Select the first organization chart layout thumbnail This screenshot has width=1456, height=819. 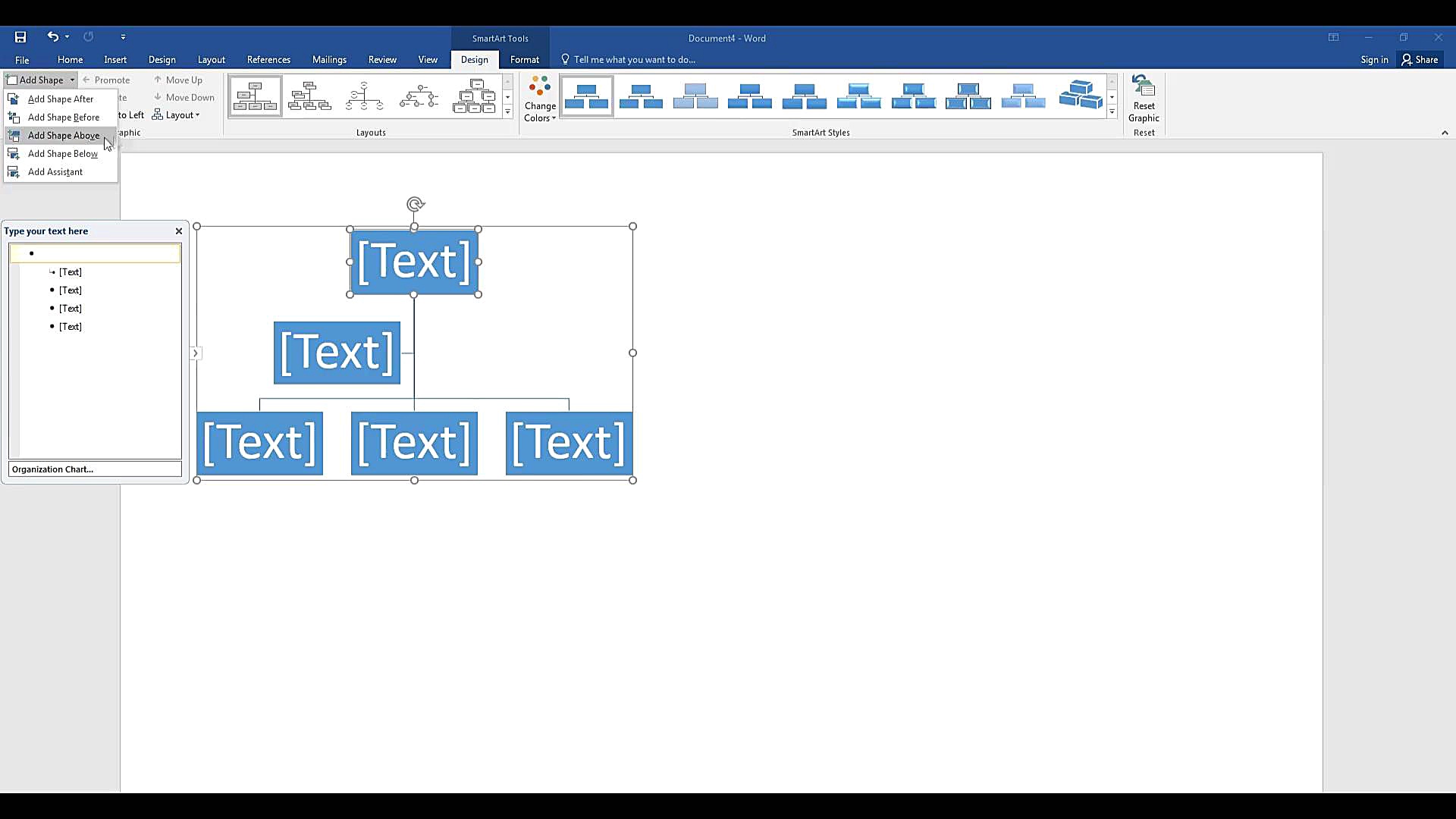point(255,97)
